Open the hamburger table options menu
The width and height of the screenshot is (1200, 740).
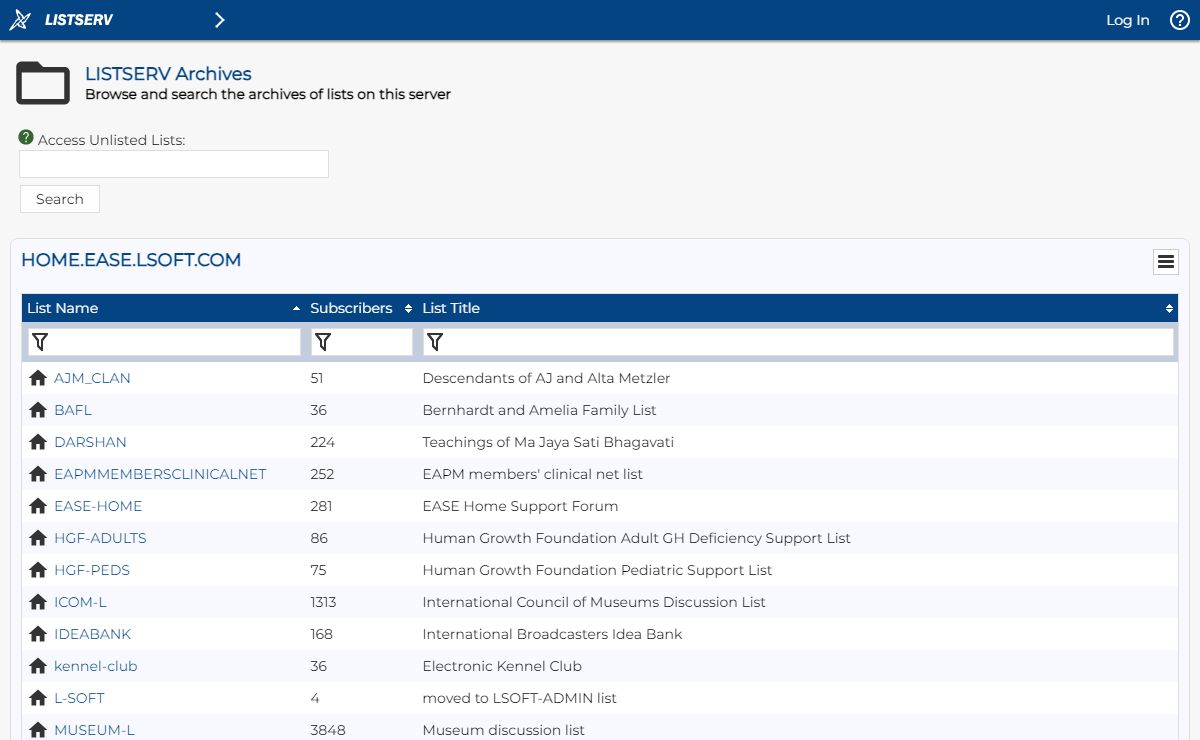coord(1165,262)
